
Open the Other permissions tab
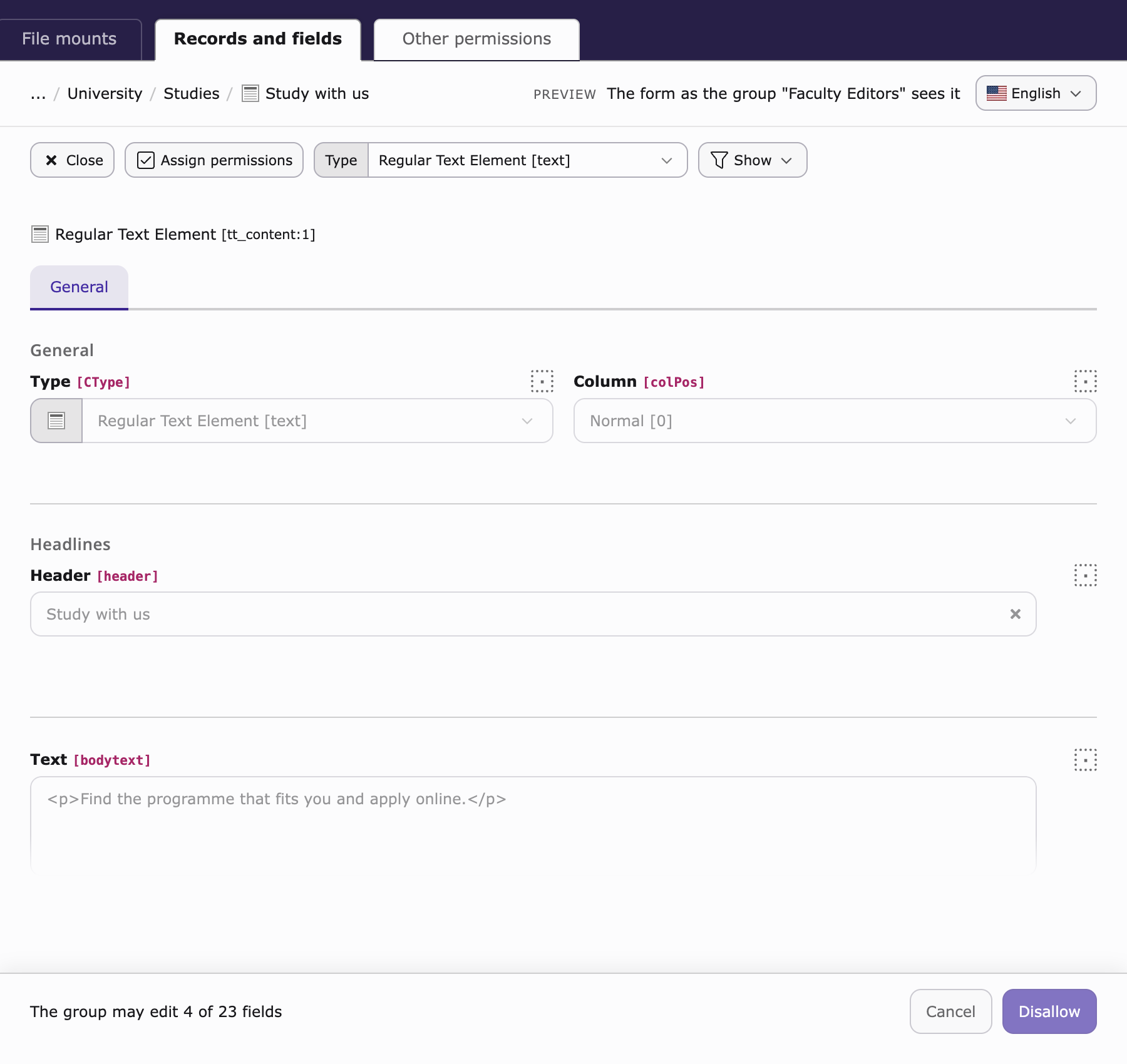[x=476, y=39]
